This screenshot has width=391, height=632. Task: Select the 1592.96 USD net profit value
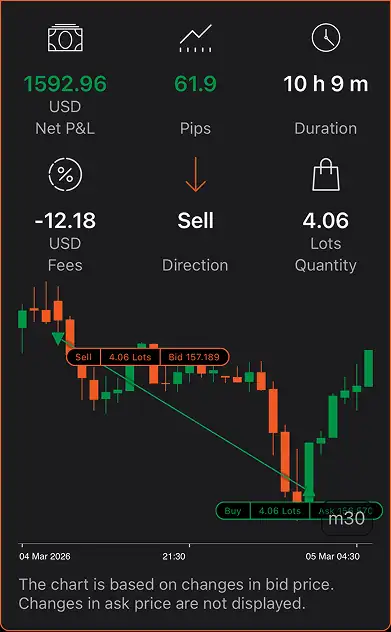[65, 84]
